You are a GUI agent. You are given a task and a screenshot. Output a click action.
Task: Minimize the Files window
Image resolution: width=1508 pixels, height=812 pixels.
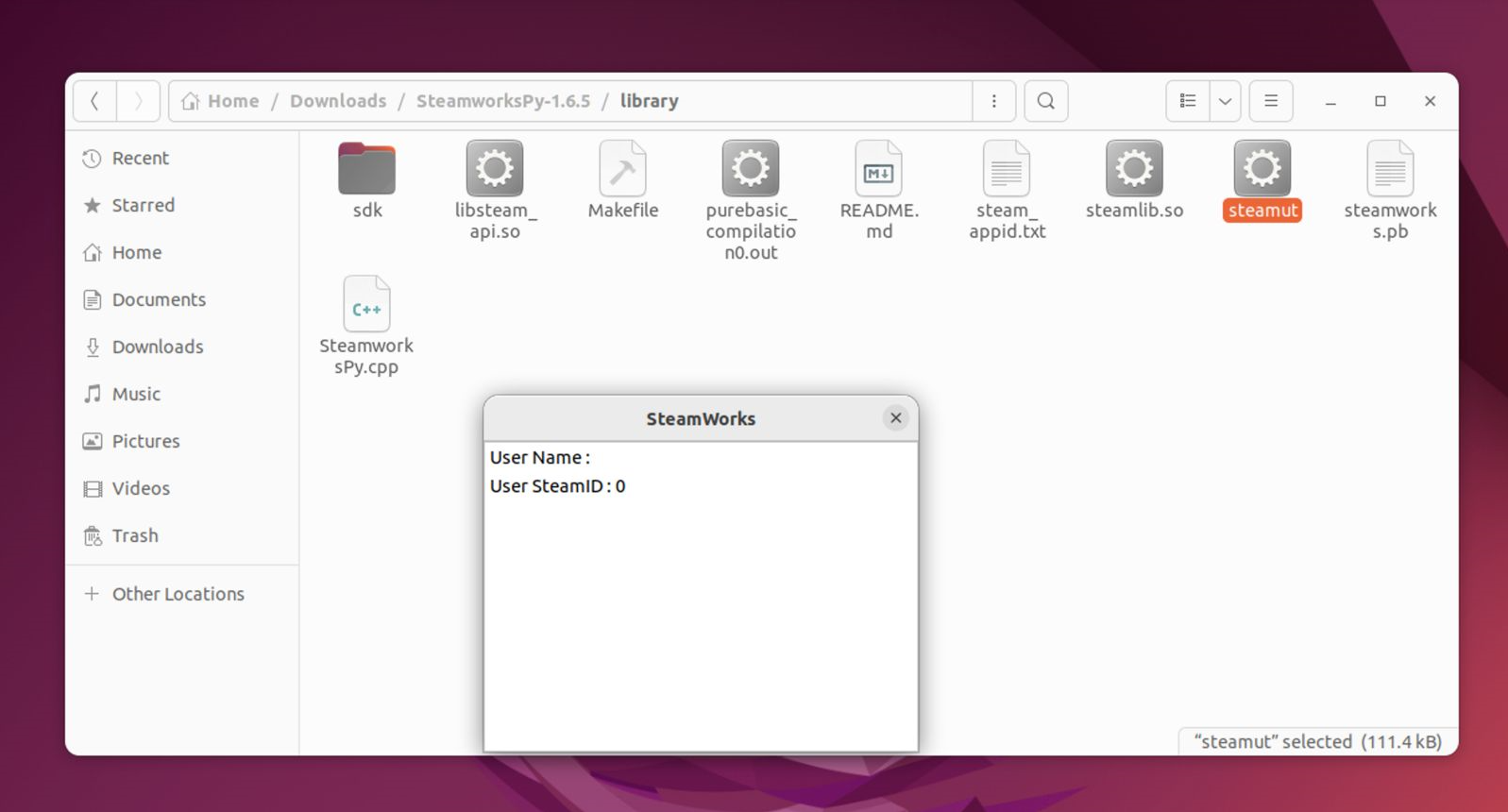[1330, 101]
